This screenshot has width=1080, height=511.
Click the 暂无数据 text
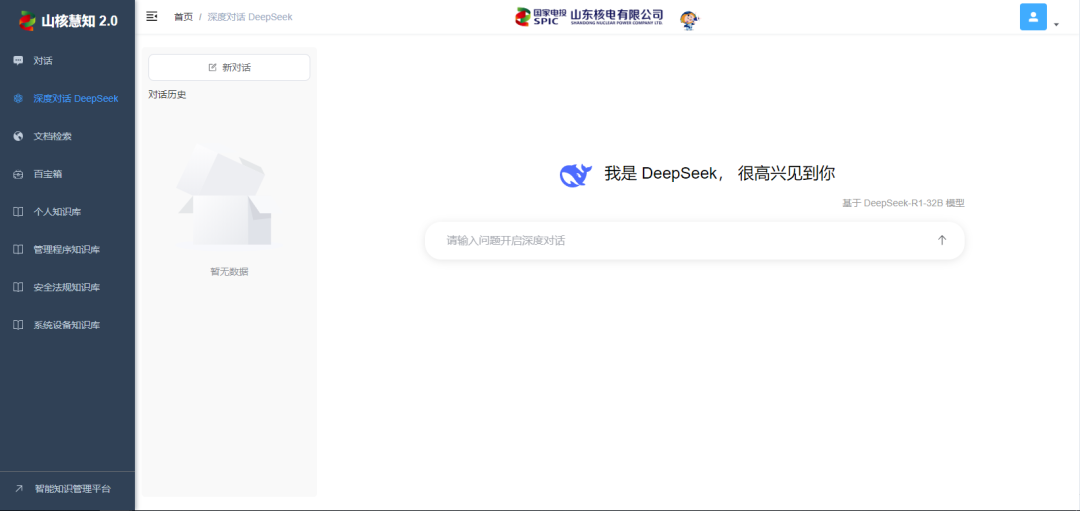coord(229,271)
